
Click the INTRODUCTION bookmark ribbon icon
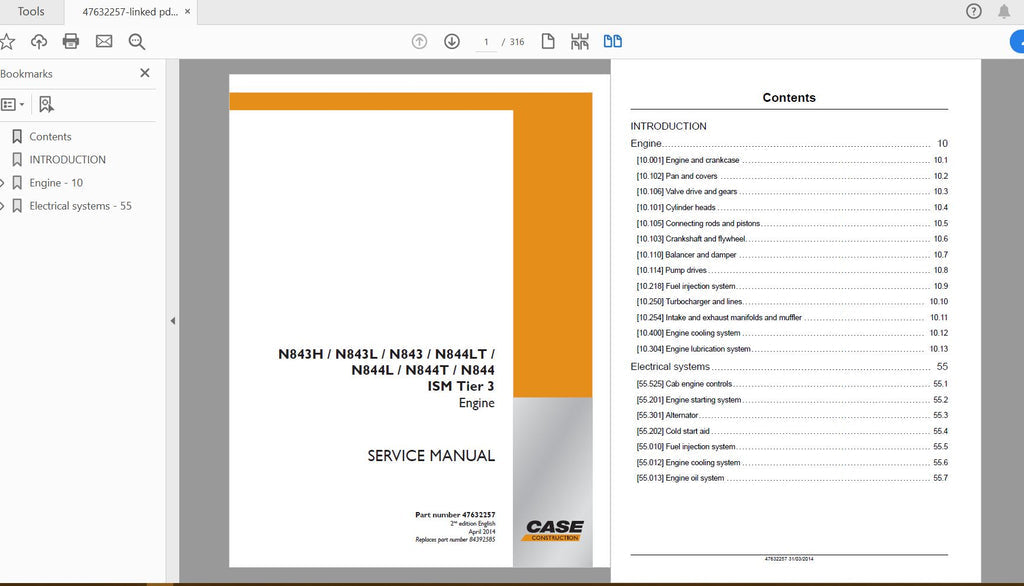[x=17, y=159]
